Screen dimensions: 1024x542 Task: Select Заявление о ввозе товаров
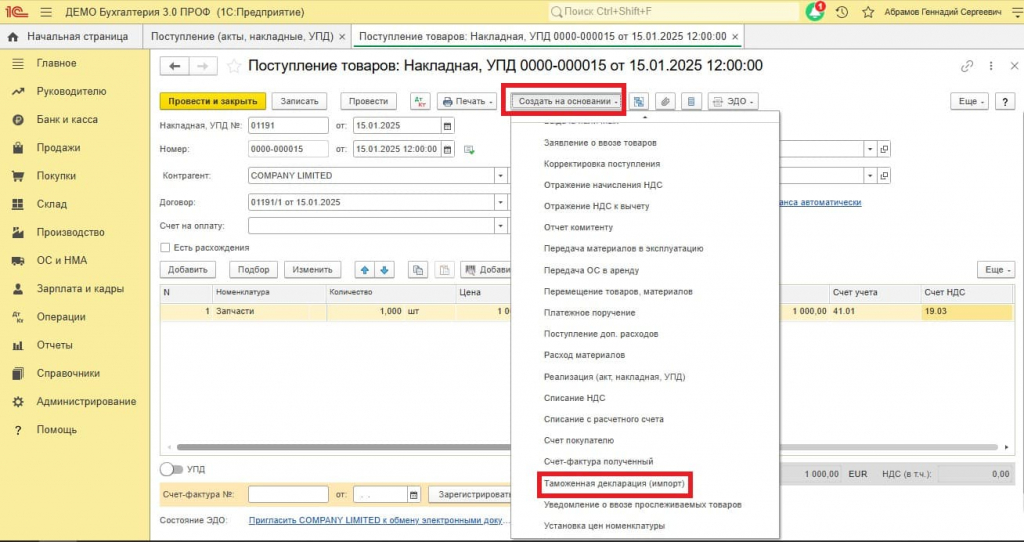[600, 142]
